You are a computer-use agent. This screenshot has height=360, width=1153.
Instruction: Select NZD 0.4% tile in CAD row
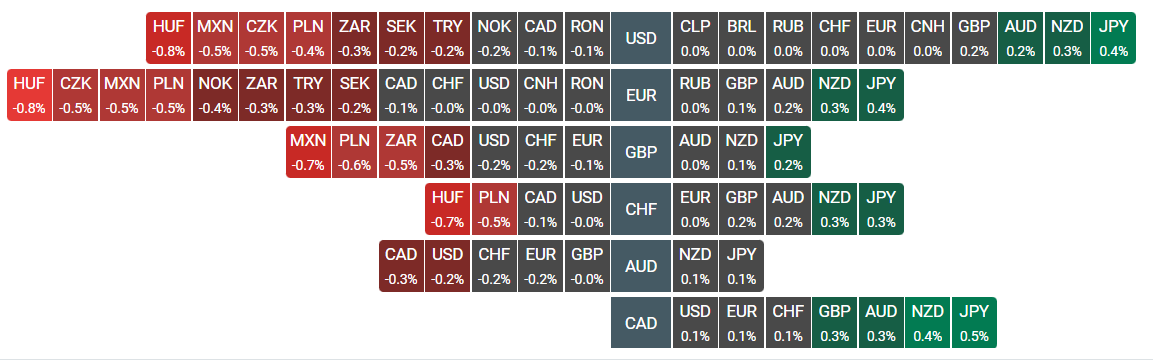927,323
